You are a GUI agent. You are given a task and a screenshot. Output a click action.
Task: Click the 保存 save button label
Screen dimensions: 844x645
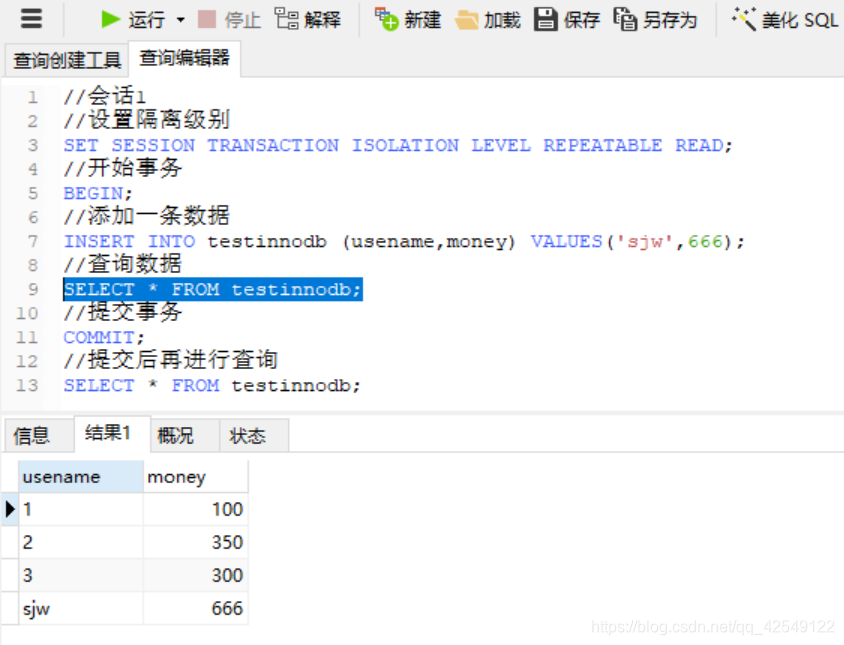click(581, 20)
